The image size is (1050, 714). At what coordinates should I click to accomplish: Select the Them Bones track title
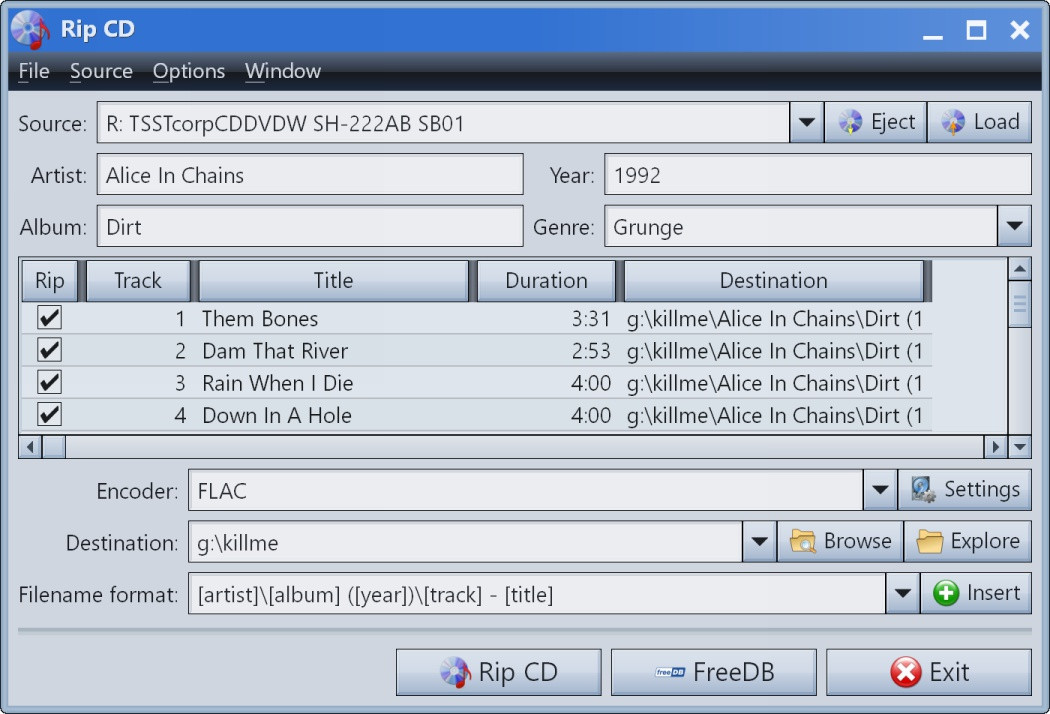[260, 319]
